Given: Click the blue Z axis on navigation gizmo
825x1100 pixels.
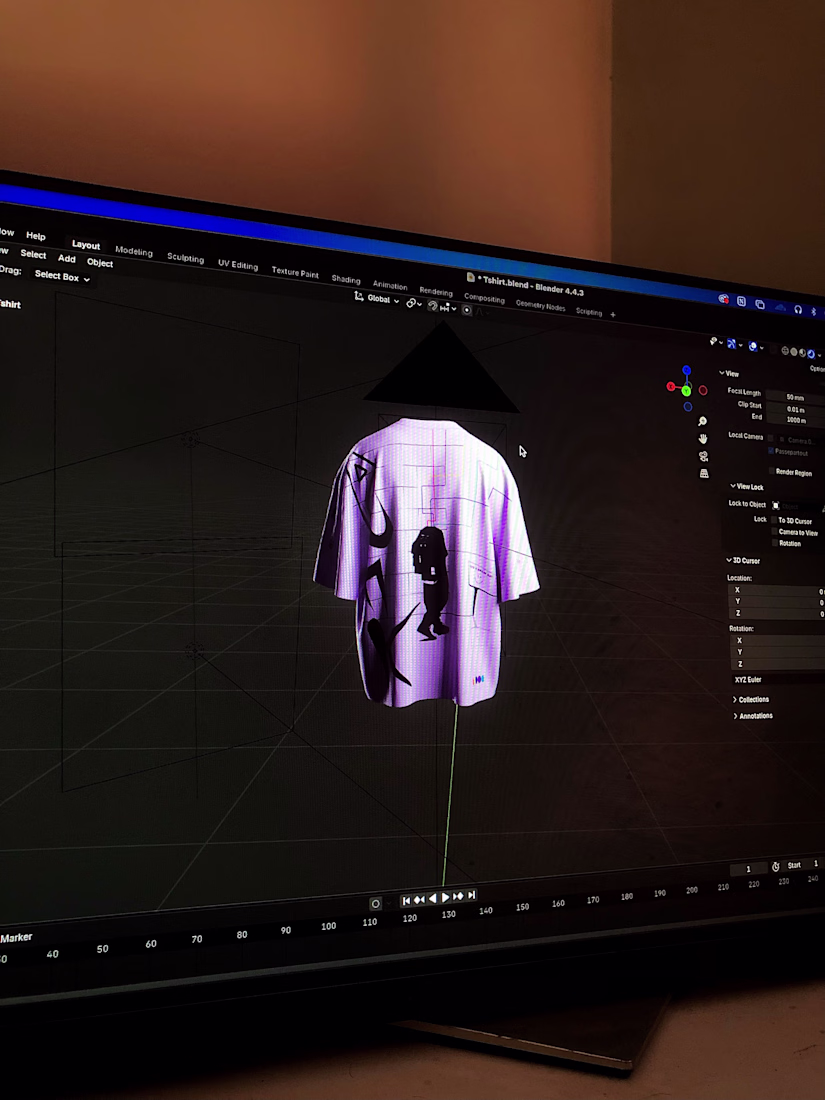Looking at the screenshot, I should pos(687,370).
